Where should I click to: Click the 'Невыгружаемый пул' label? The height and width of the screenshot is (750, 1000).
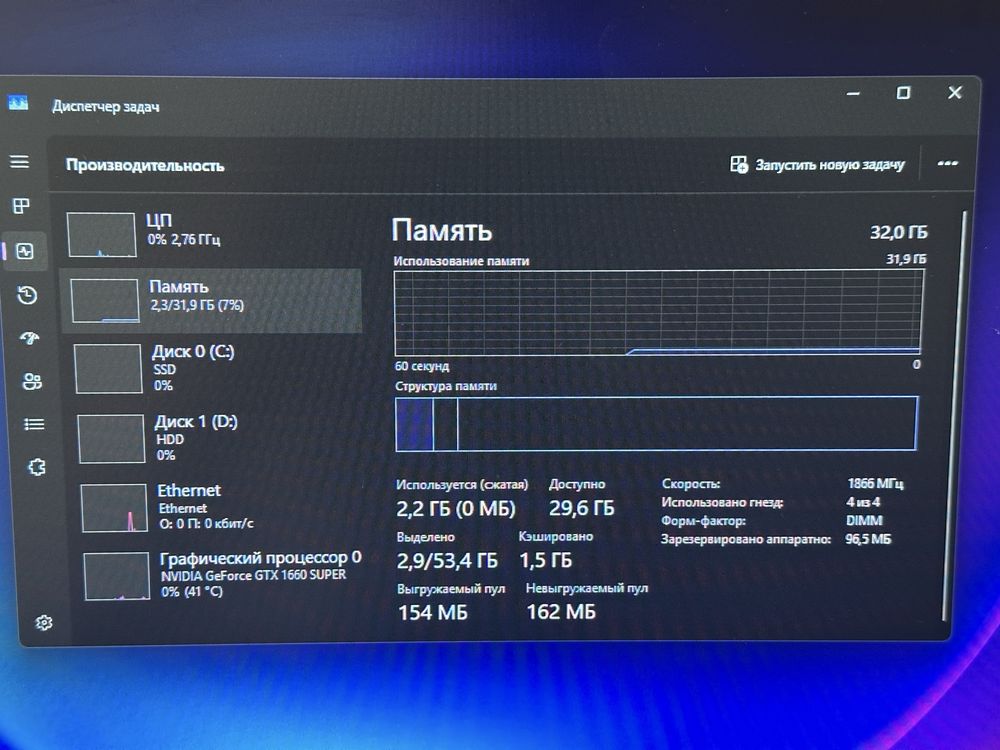point(587,588)
